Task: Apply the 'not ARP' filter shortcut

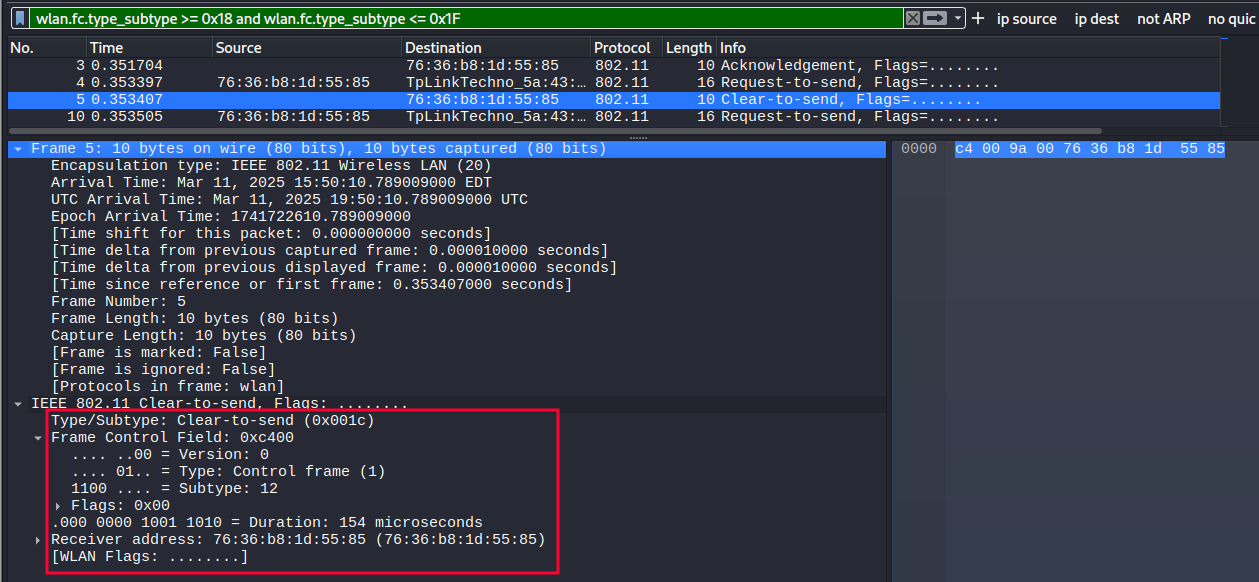Action: pyautogui.click(x=1163, y=19)
